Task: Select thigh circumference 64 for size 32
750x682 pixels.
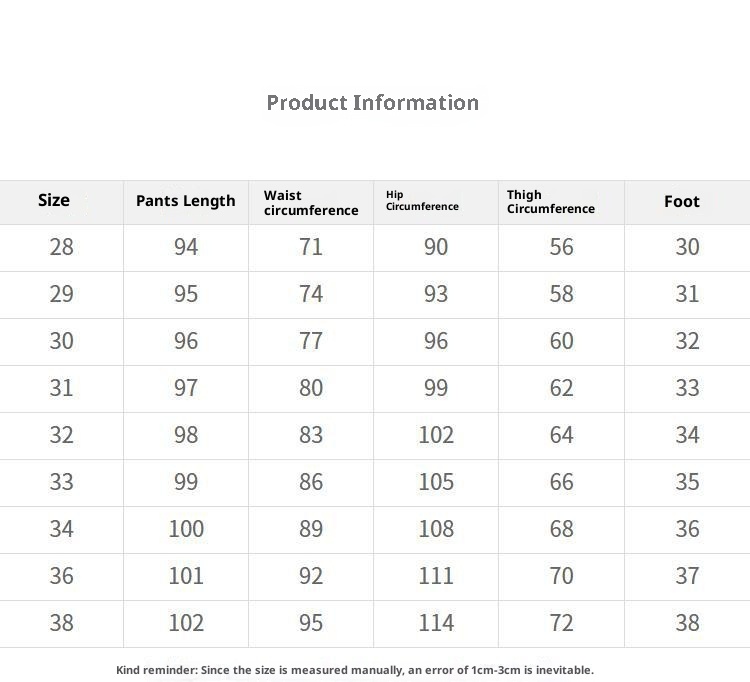Action: coord(561,435)
